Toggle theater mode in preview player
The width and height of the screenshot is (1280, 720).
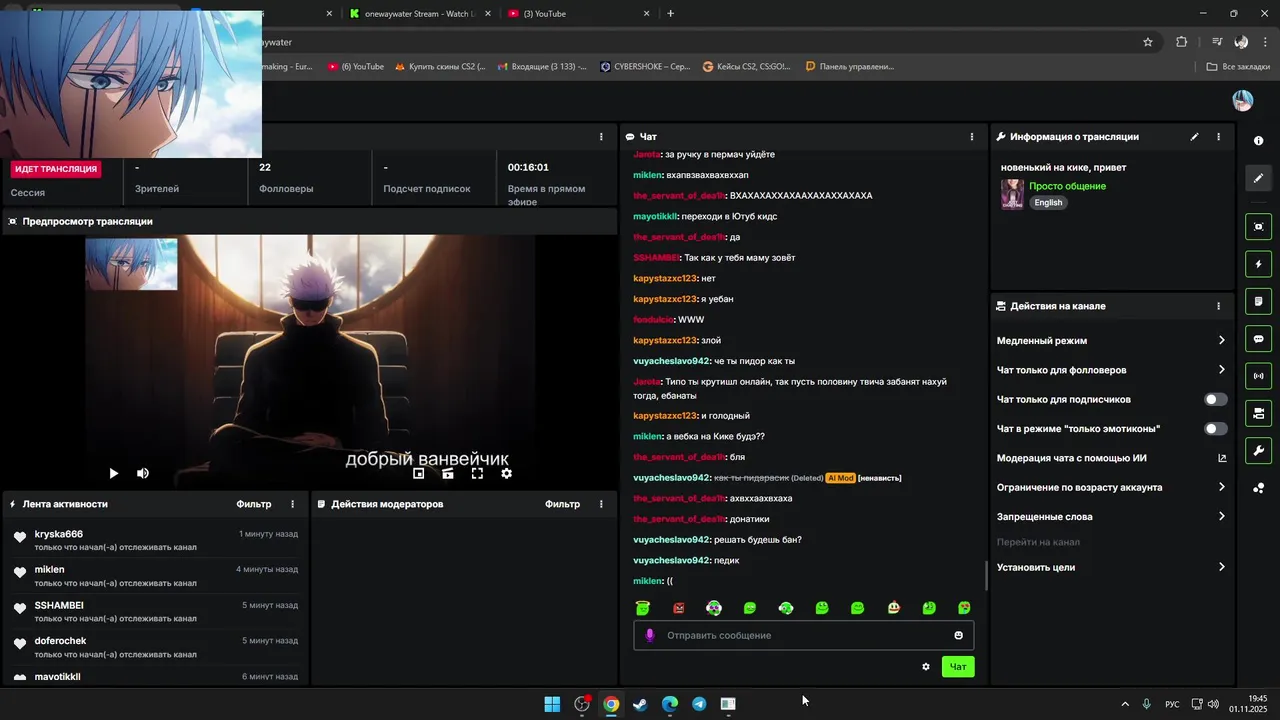pos(448,473)
